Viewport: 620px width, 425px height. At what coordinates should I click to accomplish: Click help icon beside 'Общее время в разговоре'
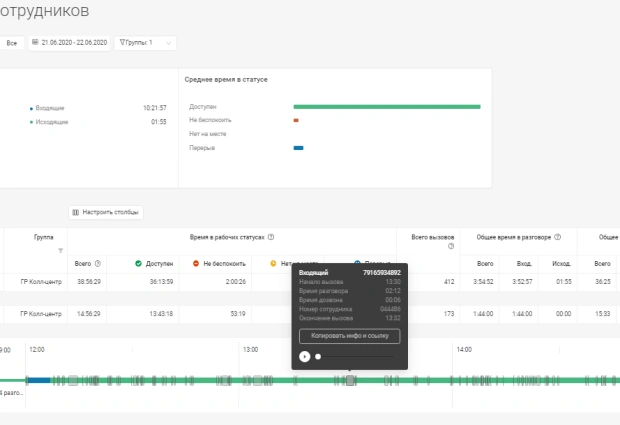[557, 237]
